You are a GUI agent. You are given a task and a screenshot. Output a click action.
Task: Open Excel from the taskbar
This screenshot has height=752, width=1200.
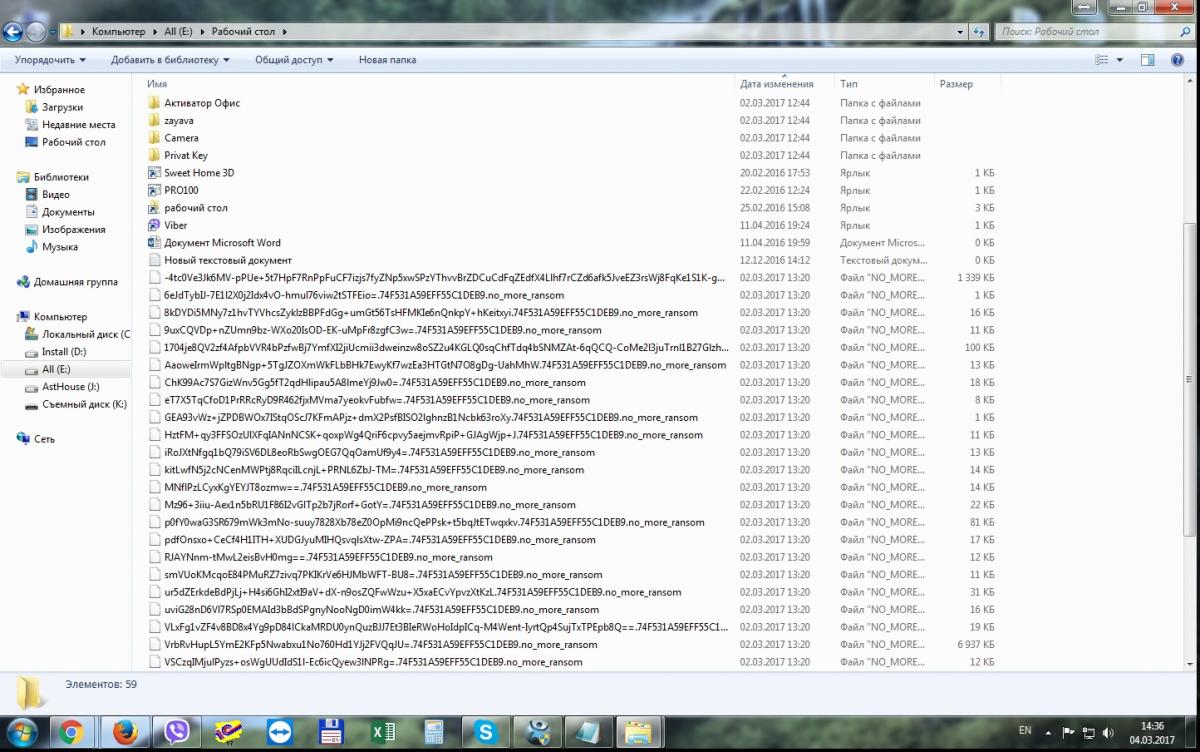pos(383,732)
